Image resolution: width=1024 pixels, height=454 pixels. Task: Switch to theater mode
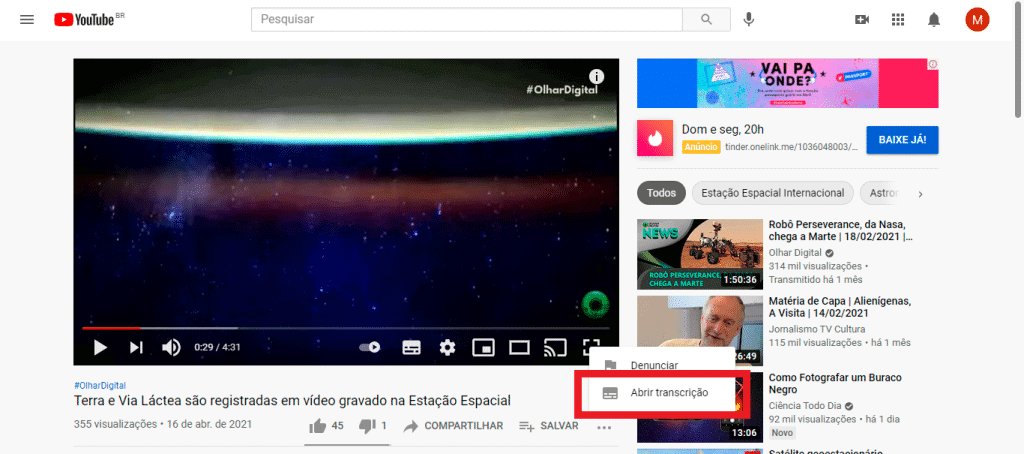(519, 347)
